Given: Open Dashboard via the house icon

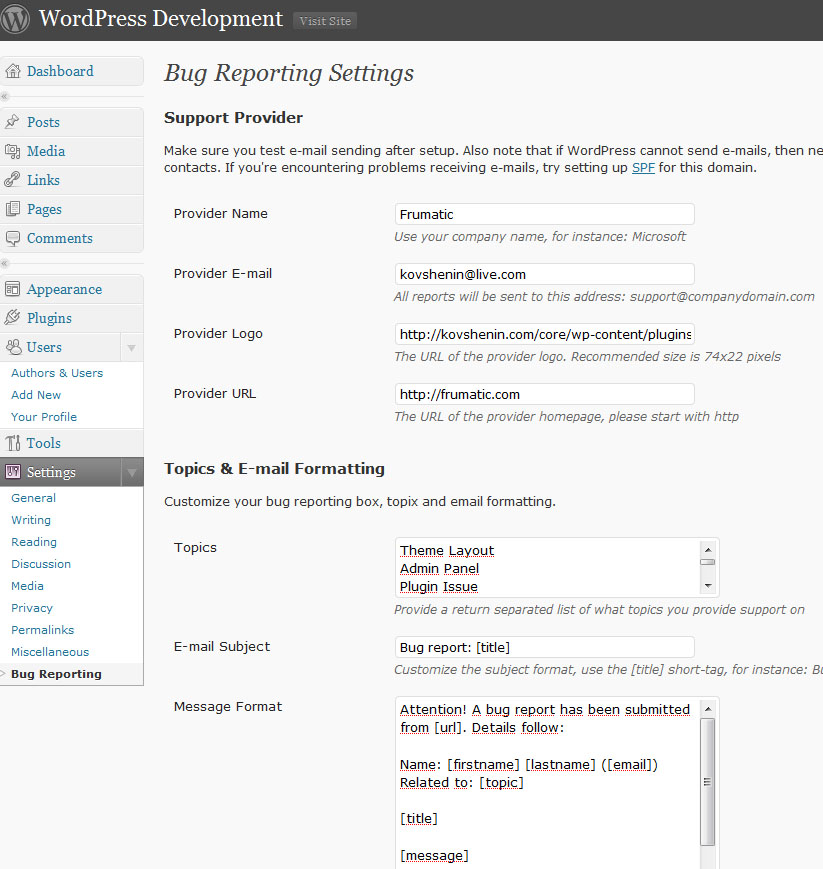Looking at the screenshot, I should (x=13, y=71).
